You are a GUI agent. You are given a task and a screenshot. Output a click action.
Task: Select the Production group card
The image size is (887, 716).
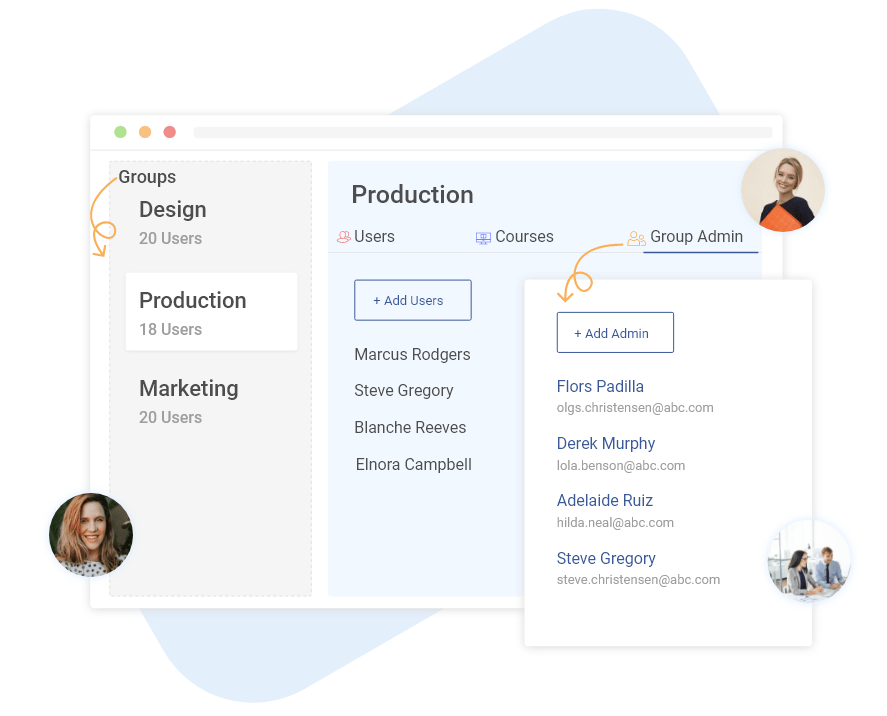tap(211, 312)
